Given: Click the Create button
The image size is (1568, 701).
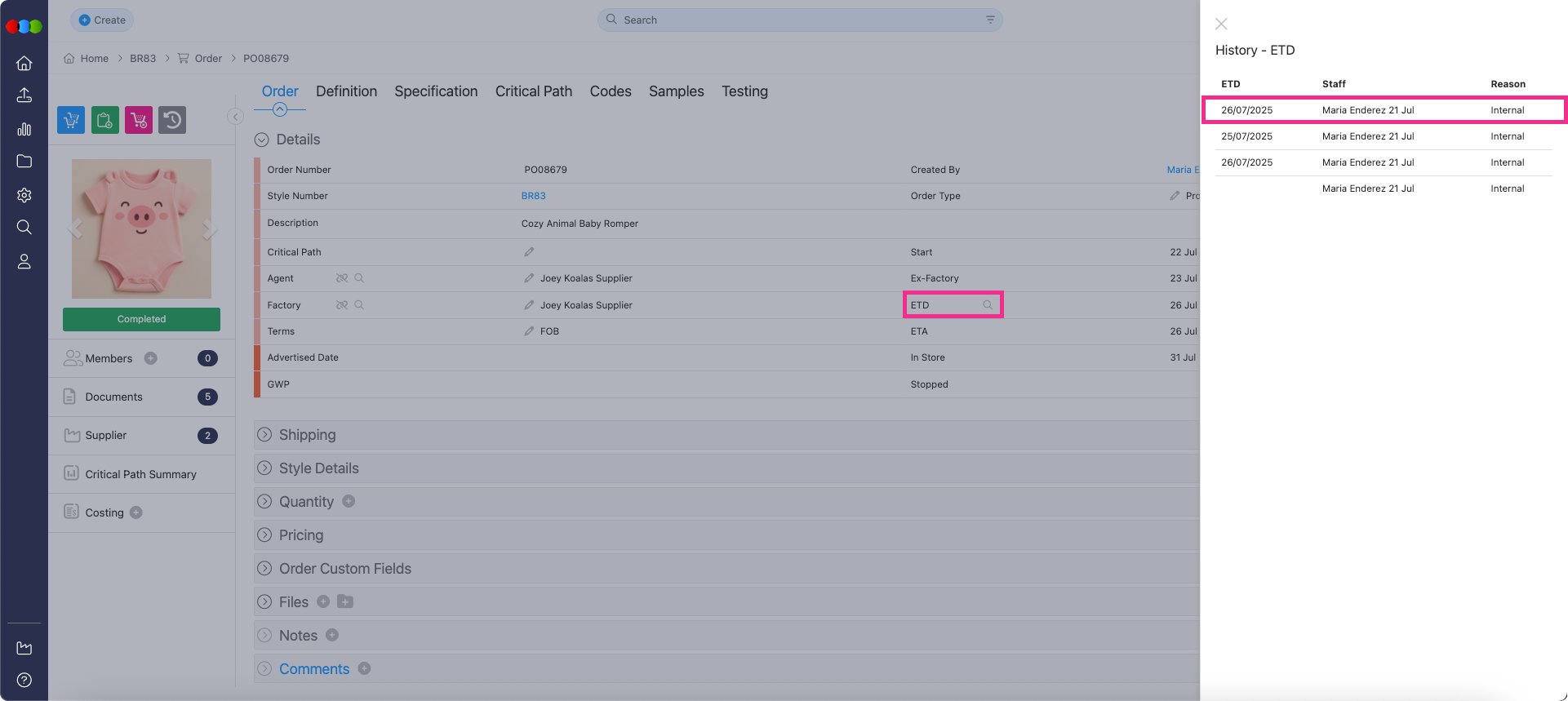Looking at the screenshot, I should (102, 20).
